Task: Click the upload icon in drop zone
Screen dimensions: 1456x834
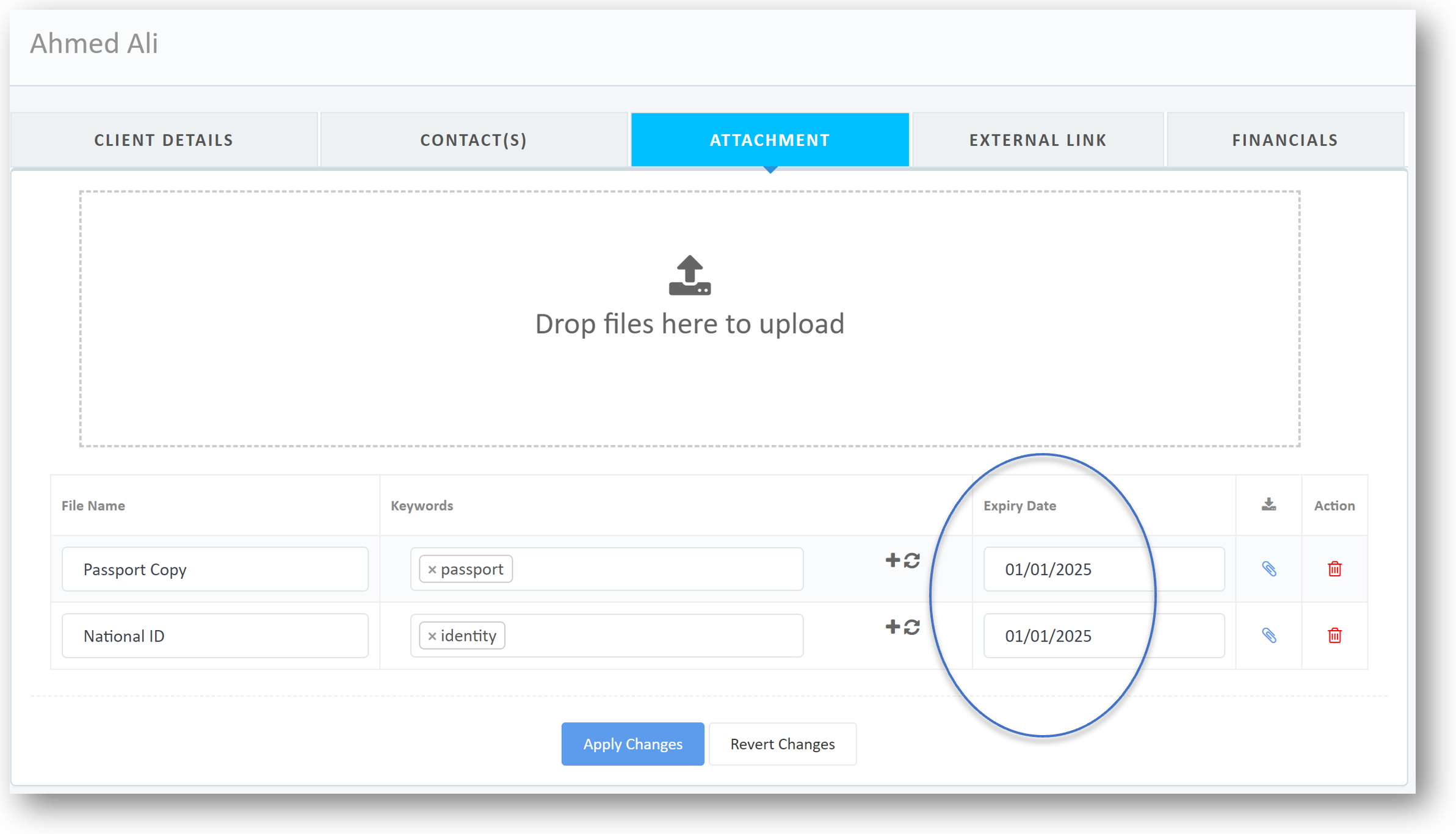Action: (689, 275)
